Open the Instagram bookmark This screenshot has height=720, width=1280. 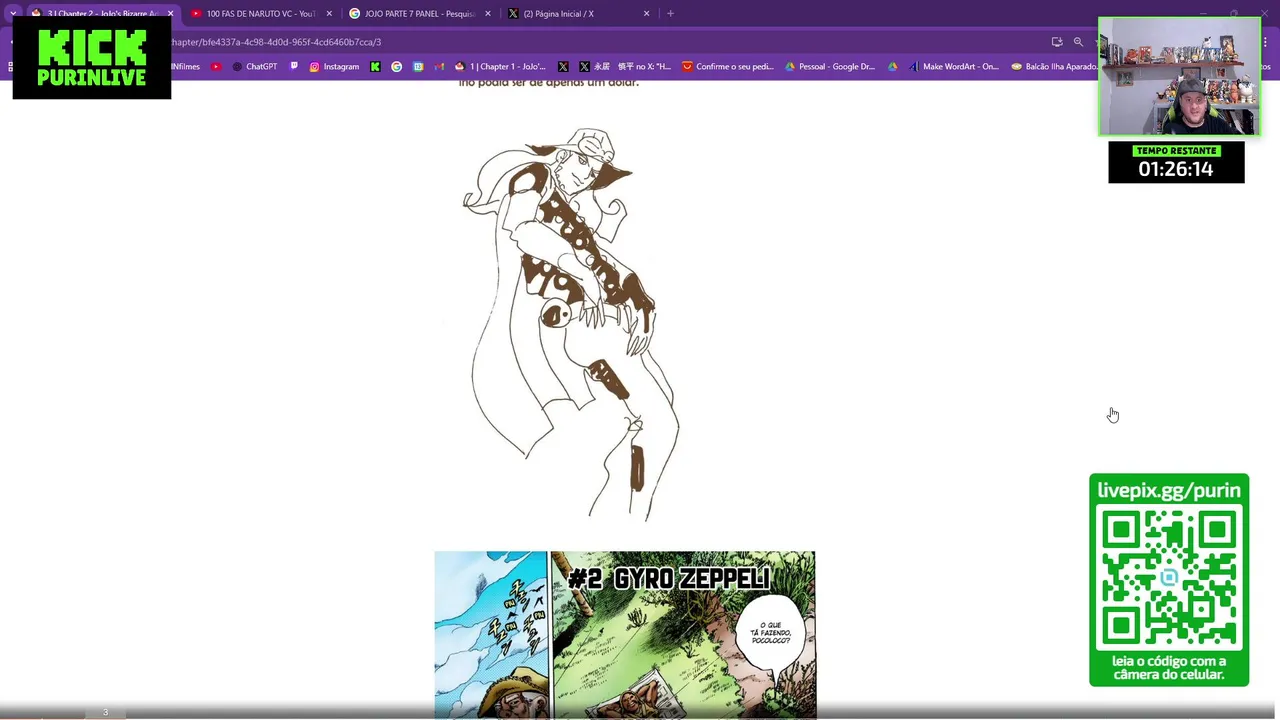(334, 67)
